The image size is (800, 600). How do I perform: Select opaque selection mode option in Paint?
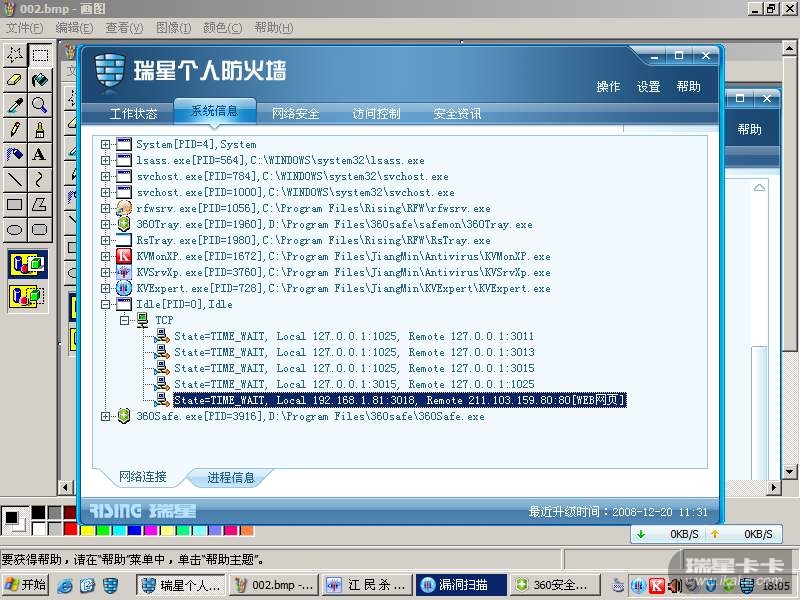tap(28, 264)
